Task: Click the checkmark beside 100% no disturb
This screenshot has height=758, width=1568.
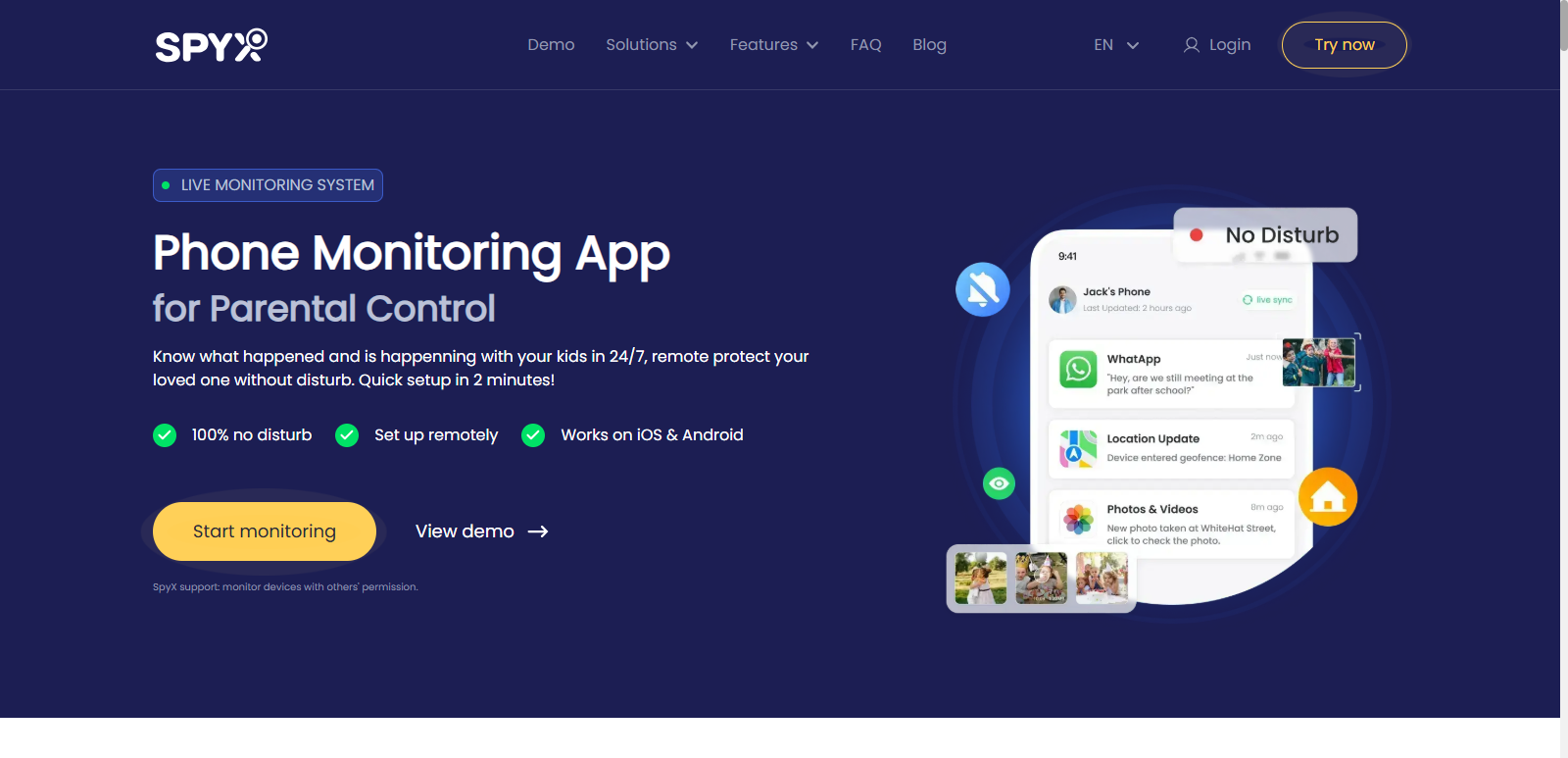Action: [165, 435]
